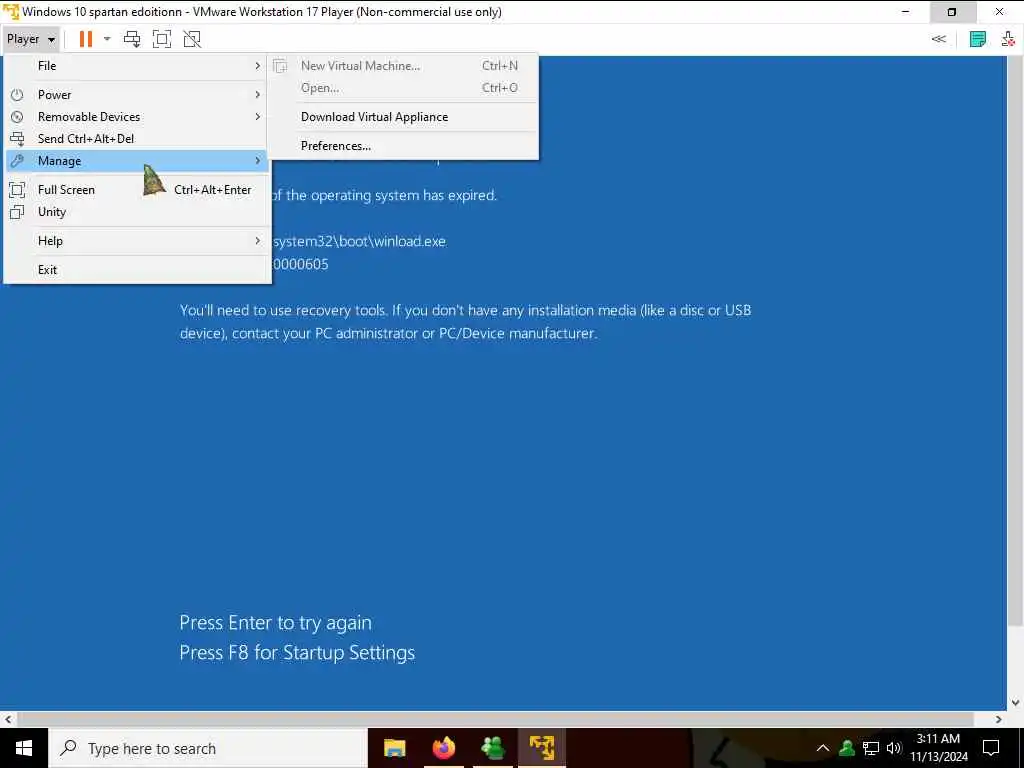Click Open... entry in submenu
The height and width of the screenshot is (768, 1024).
point(403,88)
